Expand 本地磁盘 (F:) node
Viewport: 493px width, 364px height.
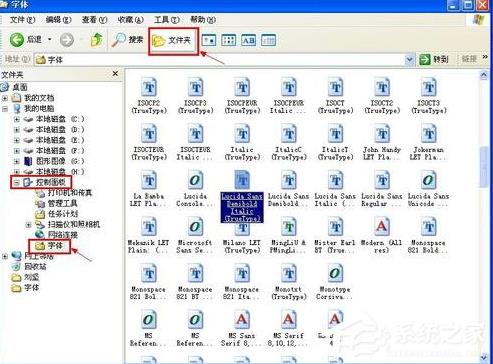point(16,151)
